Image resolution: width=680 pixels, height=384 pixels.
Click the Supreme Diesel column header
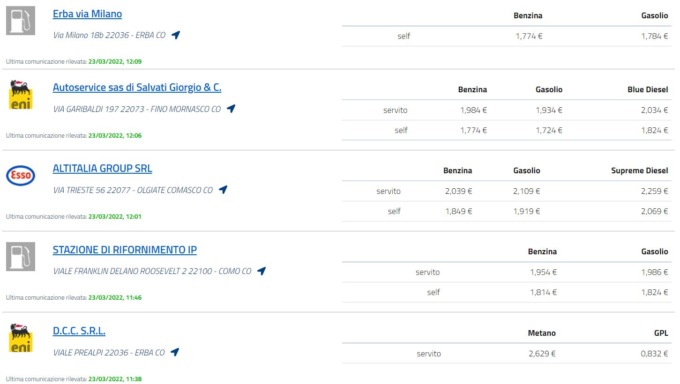click(640, 171)
